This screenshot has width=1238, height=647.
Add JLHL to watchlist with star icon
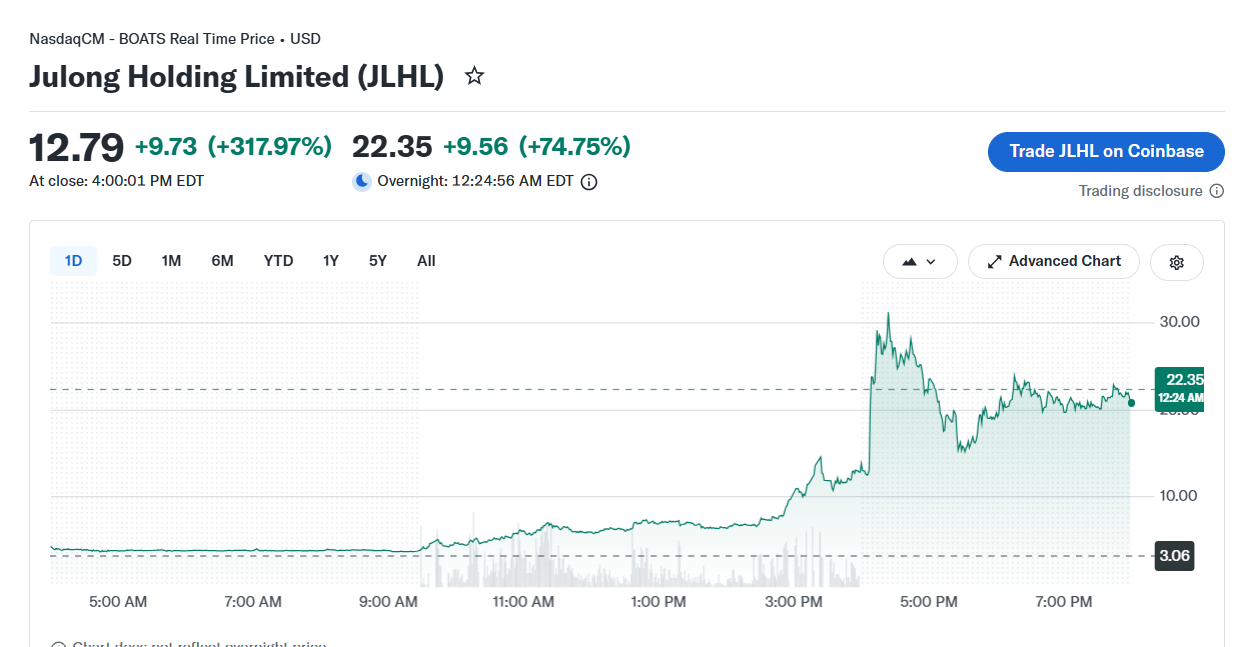[x=475, y=76]
